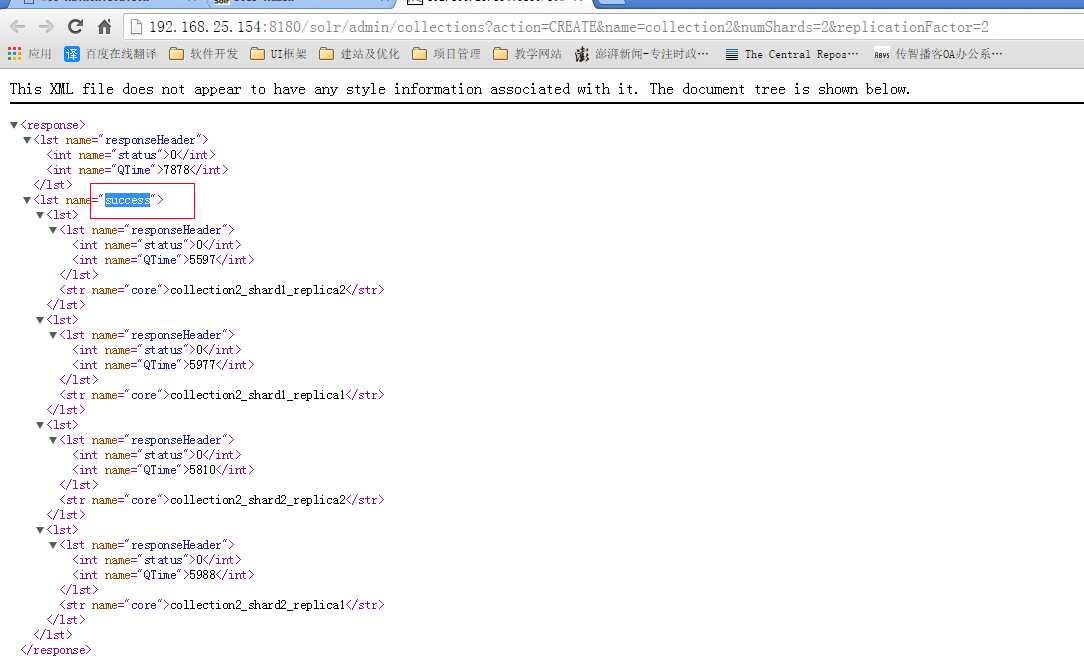Click the highlighted word success

click(127, 200)
